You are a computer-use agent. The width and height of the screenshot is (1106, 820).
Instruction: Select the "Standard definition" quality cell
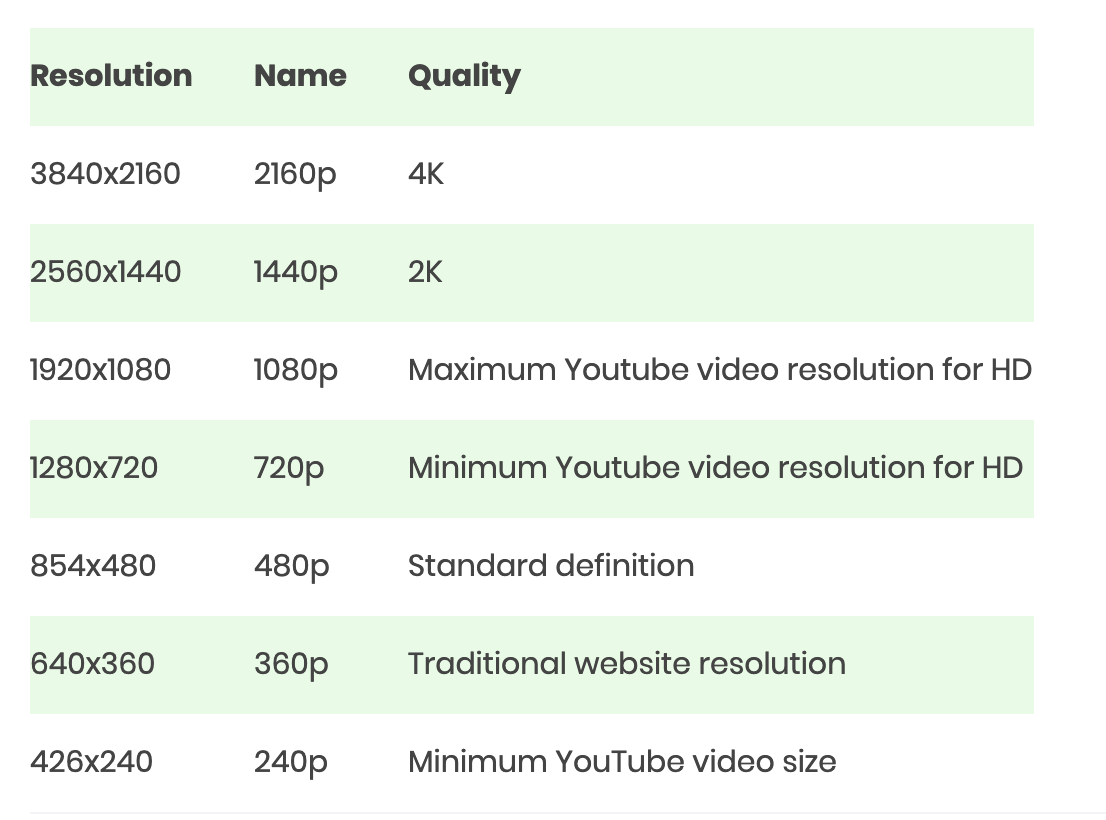pyautogui.click(x=550, y=566)
